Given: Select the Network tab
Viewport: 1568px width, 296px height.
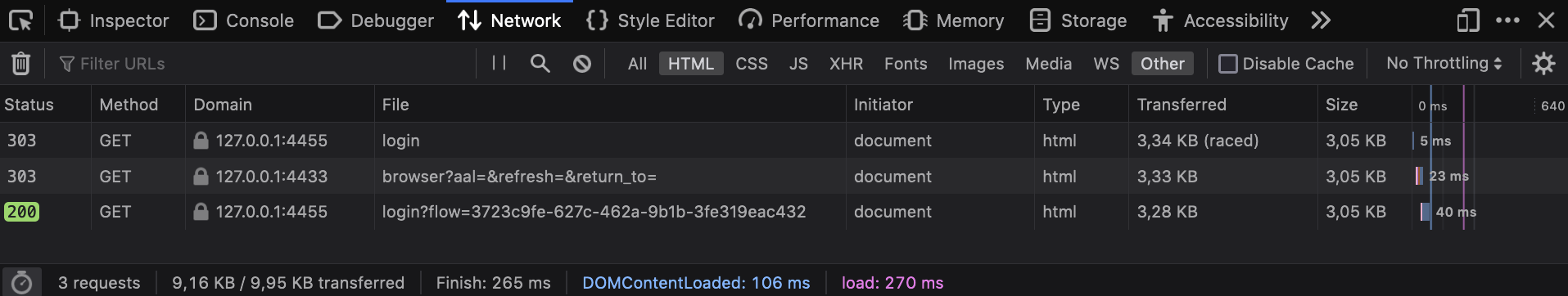Looking at the screenshot, I should point(508,20).
